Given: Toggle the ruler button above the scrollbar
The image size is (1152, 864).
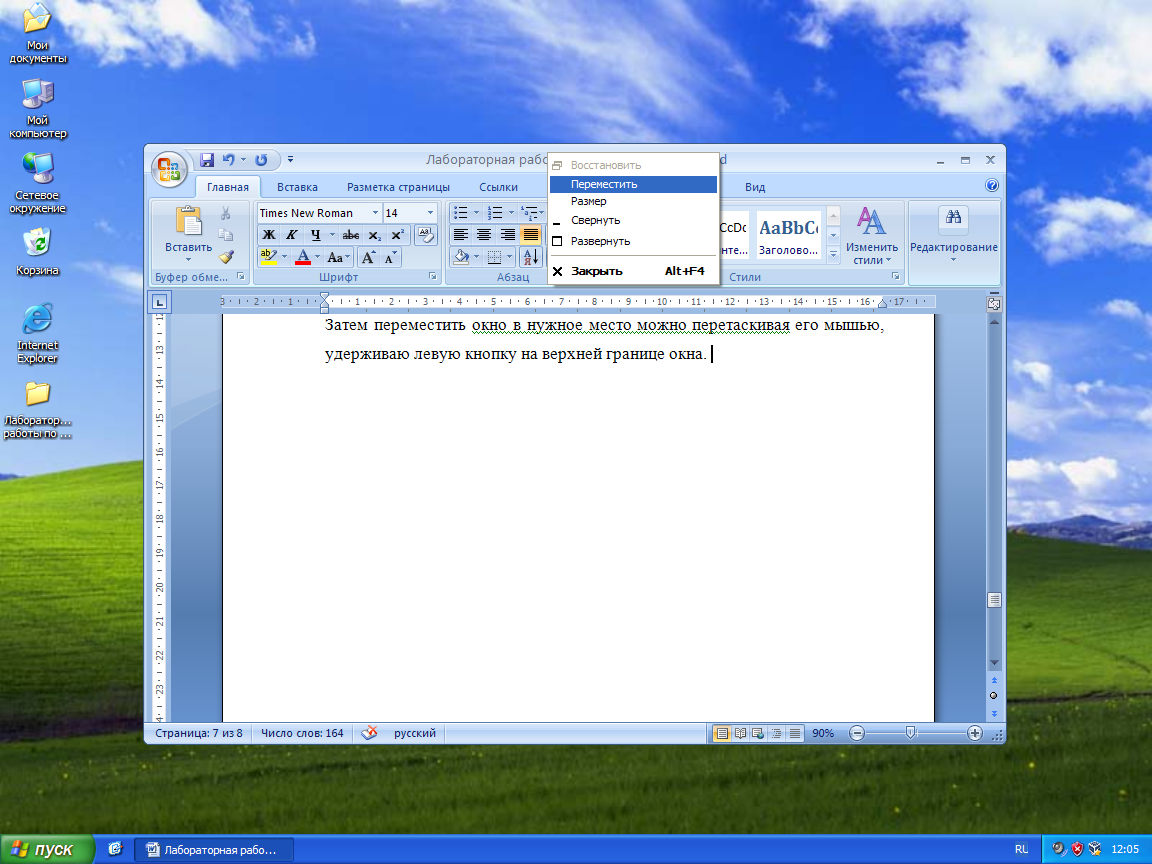Looking at the screenshot, I should coord(994,303).
